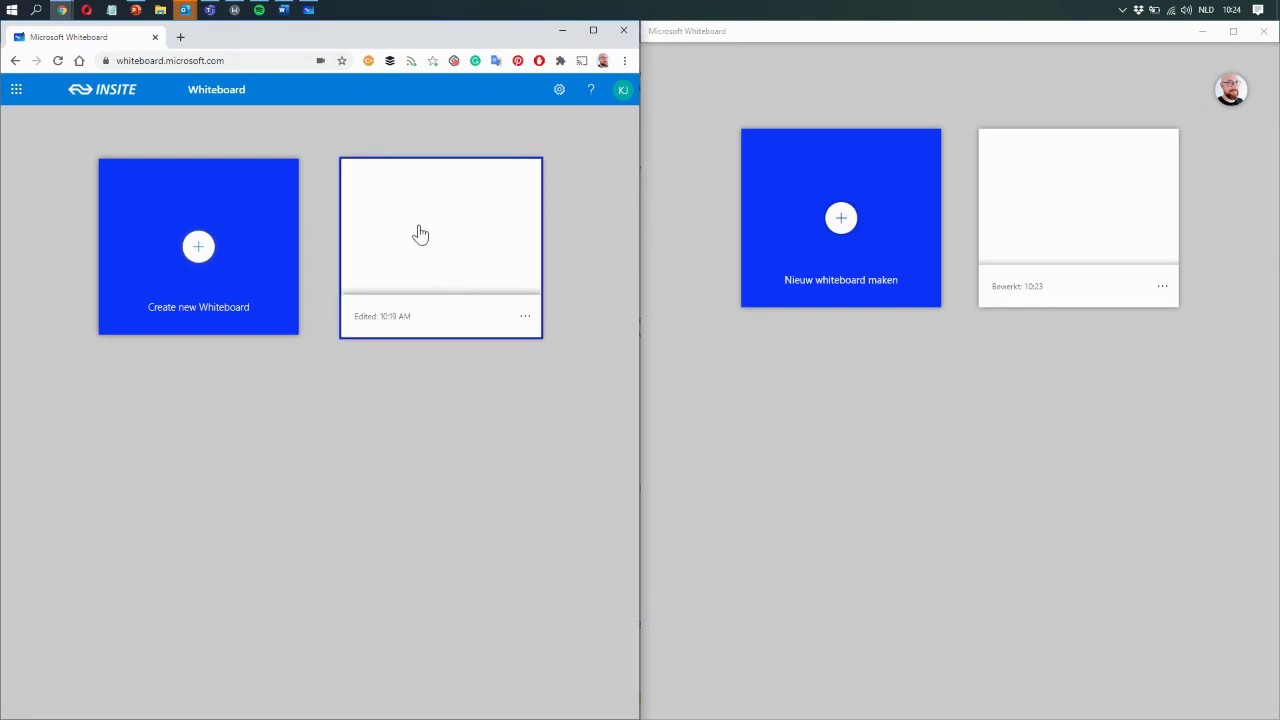Viewport: 1280px width, 720px height.
Task: Click the cast media icon in Chrome
Action: (x=582, y=61)
